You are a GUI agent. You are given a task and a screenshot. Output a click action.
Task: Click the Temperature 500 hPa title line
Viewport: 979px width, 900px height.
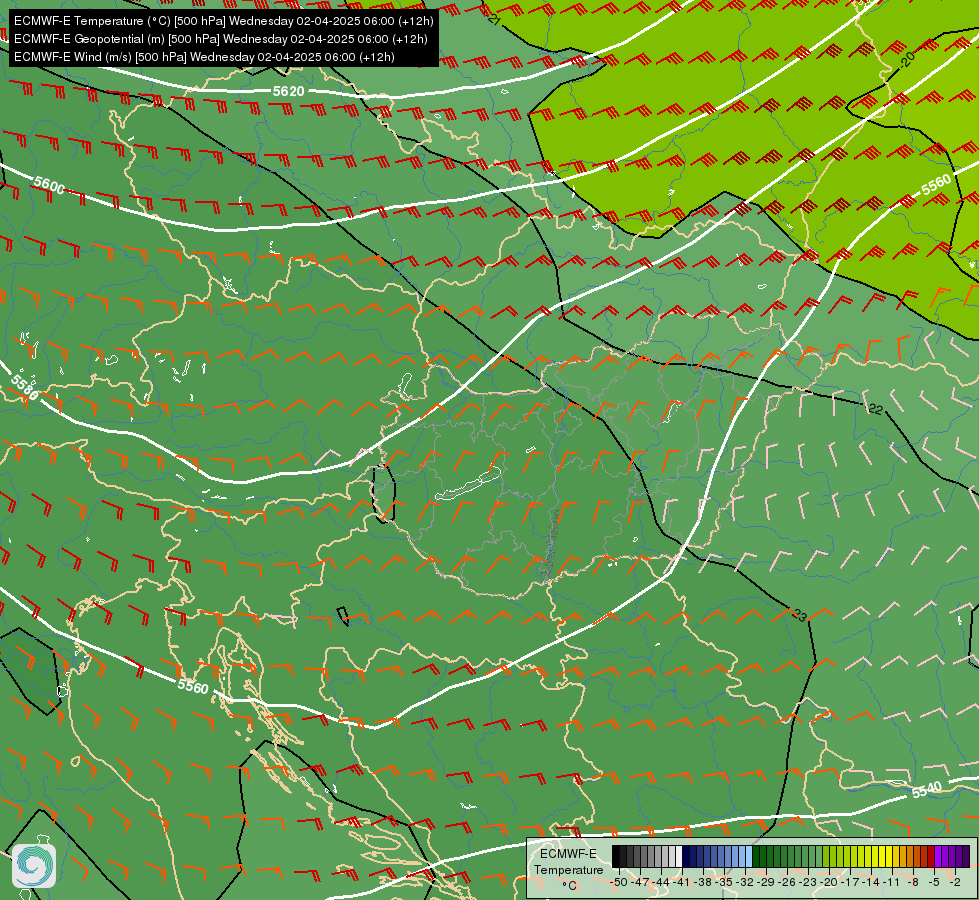[x=224, y=21]
